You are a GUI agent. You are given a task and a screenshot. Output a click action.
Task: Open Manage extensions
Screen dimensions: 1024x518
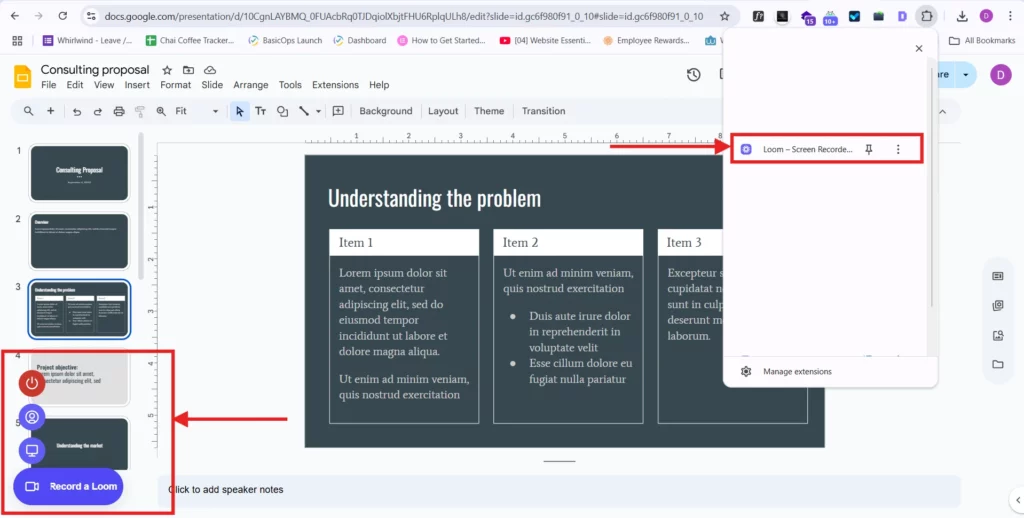coord(796,372)
